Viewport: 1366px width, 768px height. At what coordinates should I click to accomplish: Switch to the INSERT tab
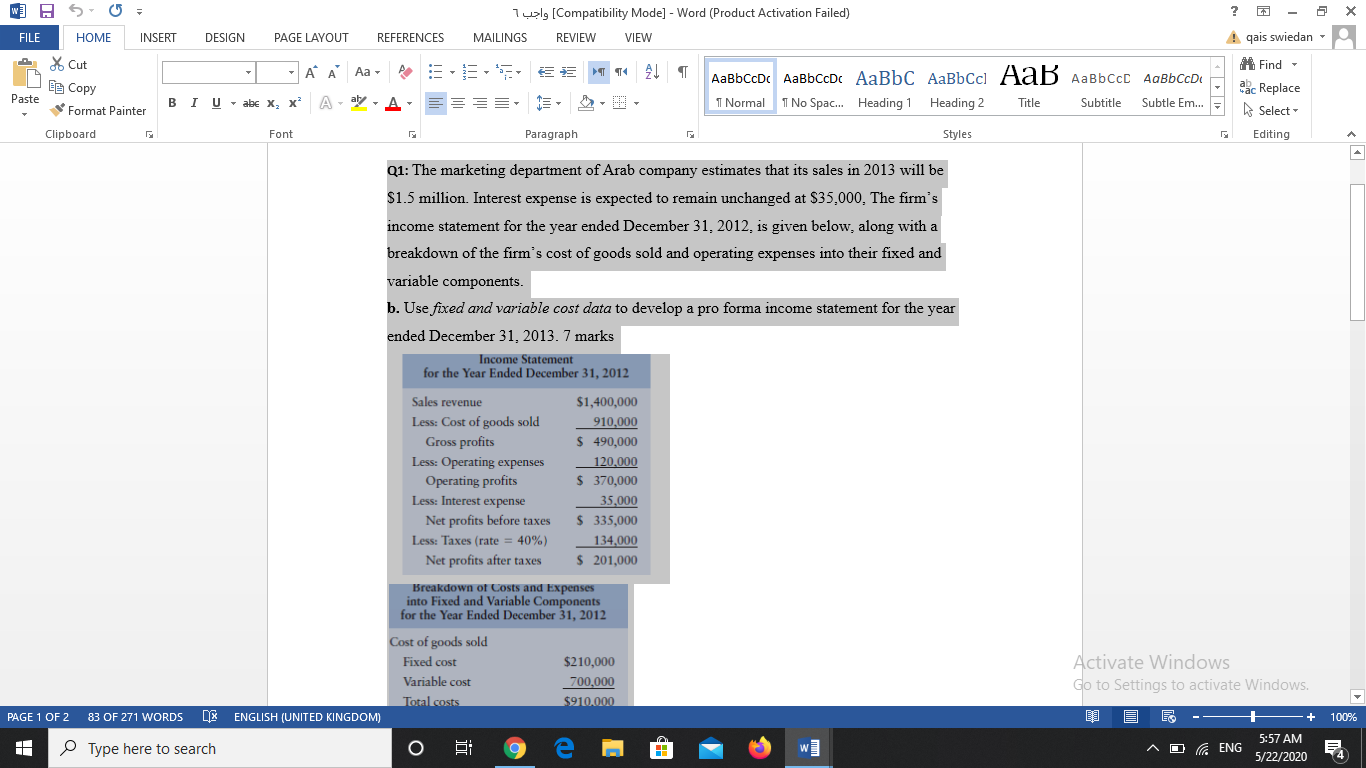[158, 37]
